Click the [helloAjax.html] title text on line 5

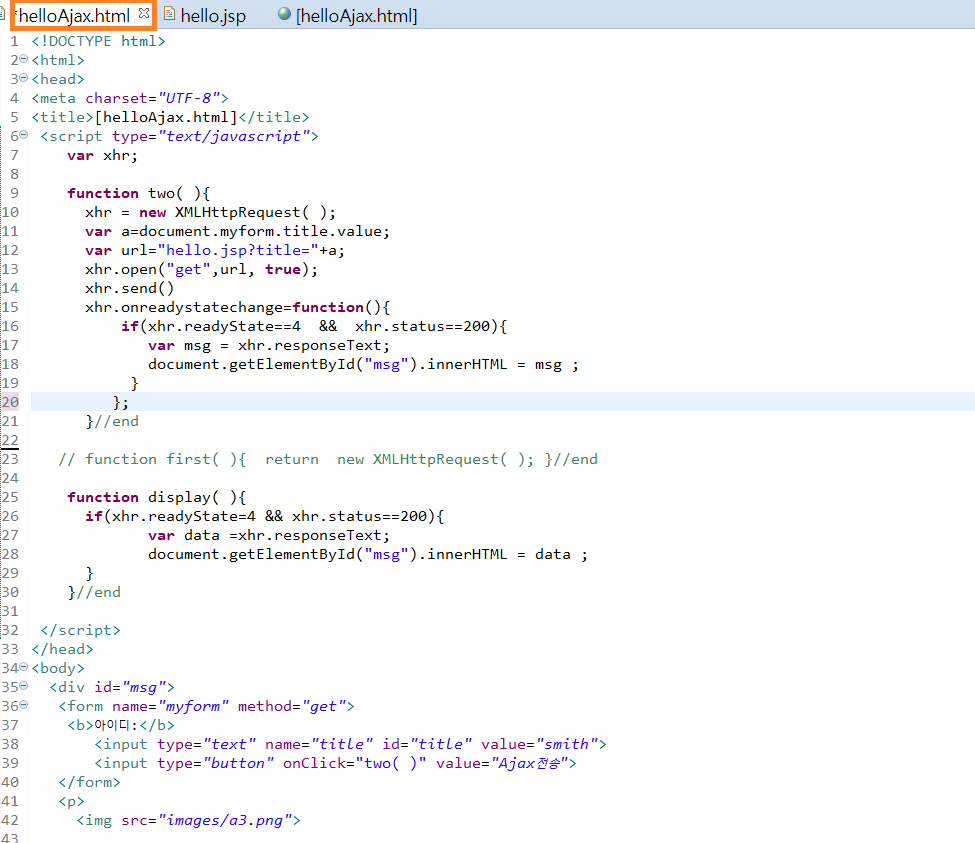[166, 117]
